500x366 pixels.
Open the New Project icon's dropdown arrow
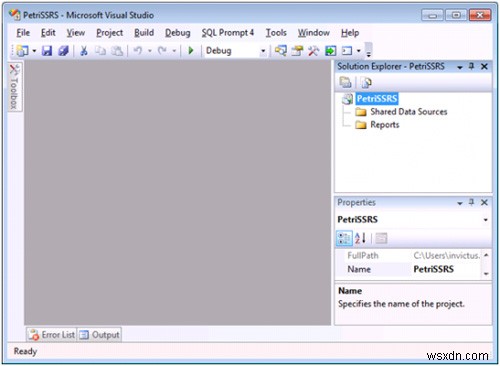point(34,51)
